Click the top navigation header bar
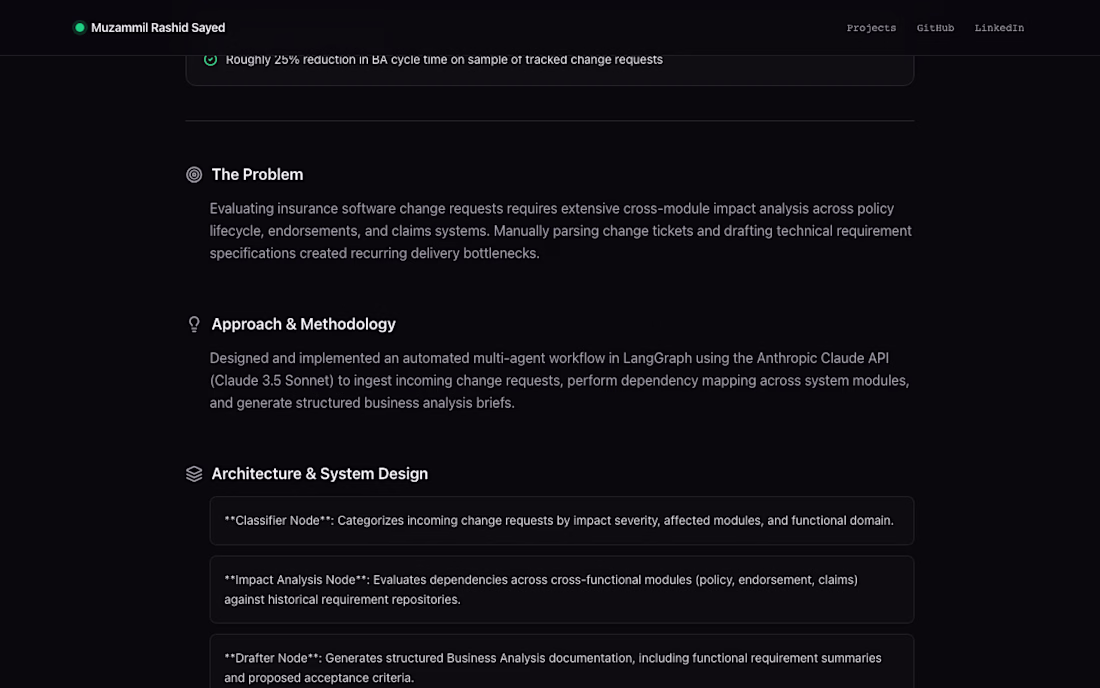Screen dimensions: 1100x688 click(x=550, y=27)
